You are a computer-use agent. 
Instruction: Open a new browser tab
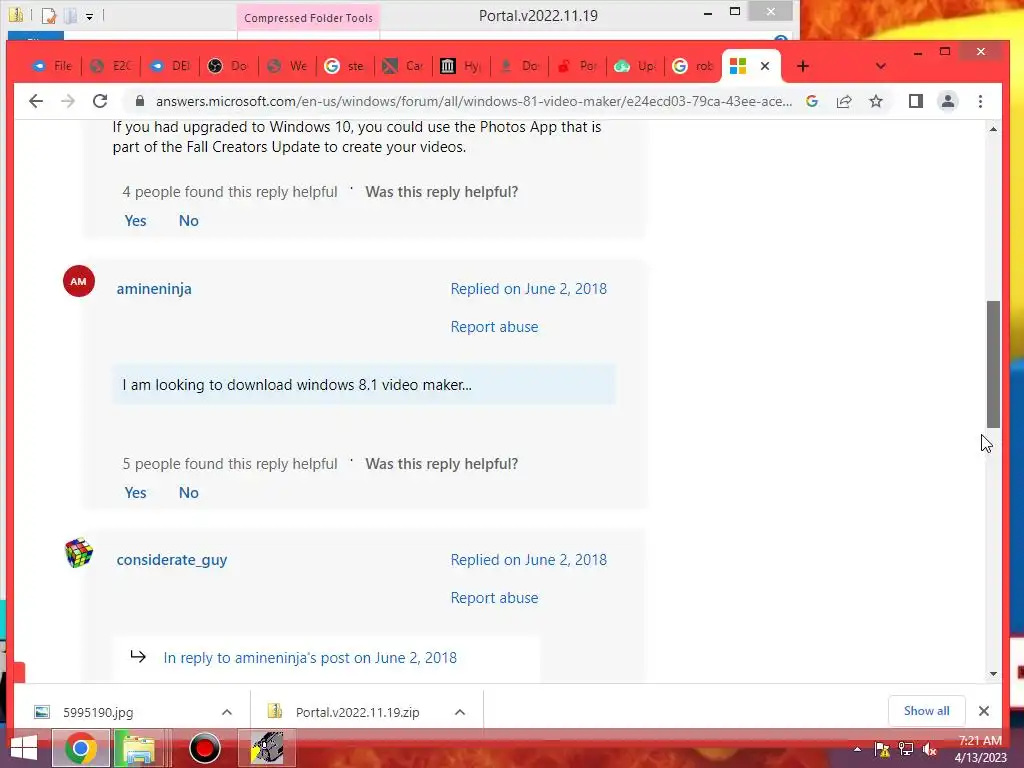coord(803,66)
